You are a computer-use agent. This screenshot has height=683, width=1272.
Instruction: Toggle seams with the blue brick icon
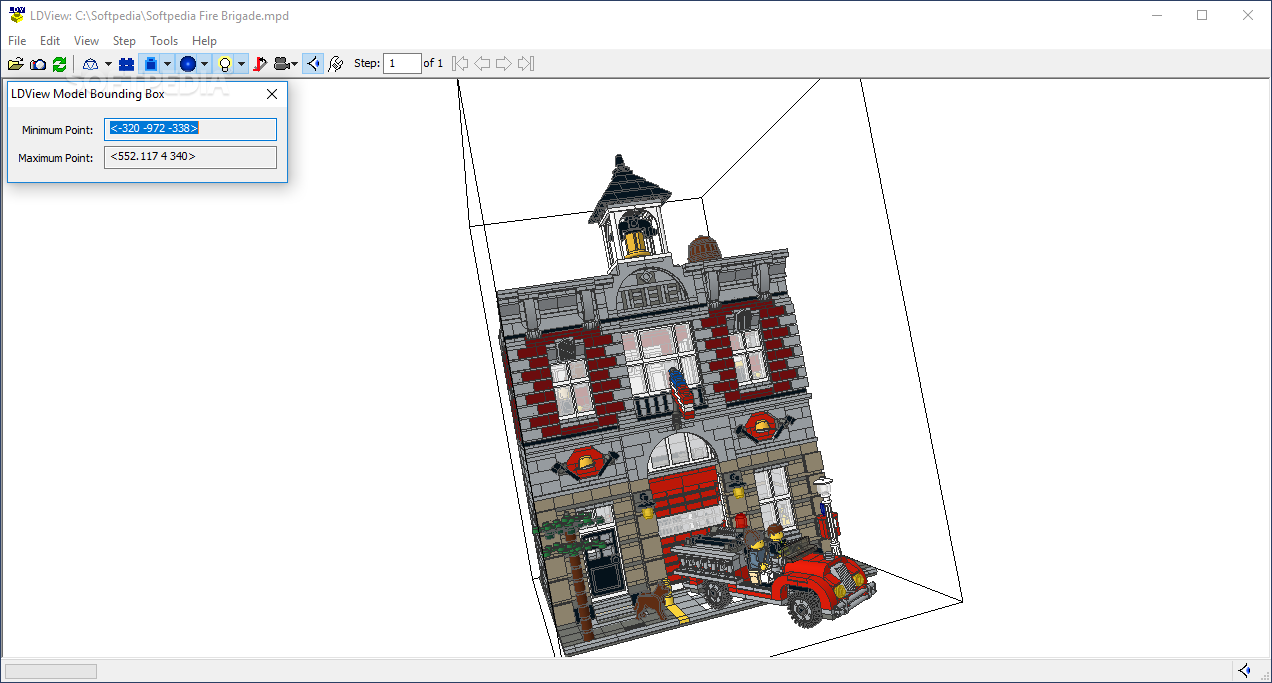click(x=126, y=64)
